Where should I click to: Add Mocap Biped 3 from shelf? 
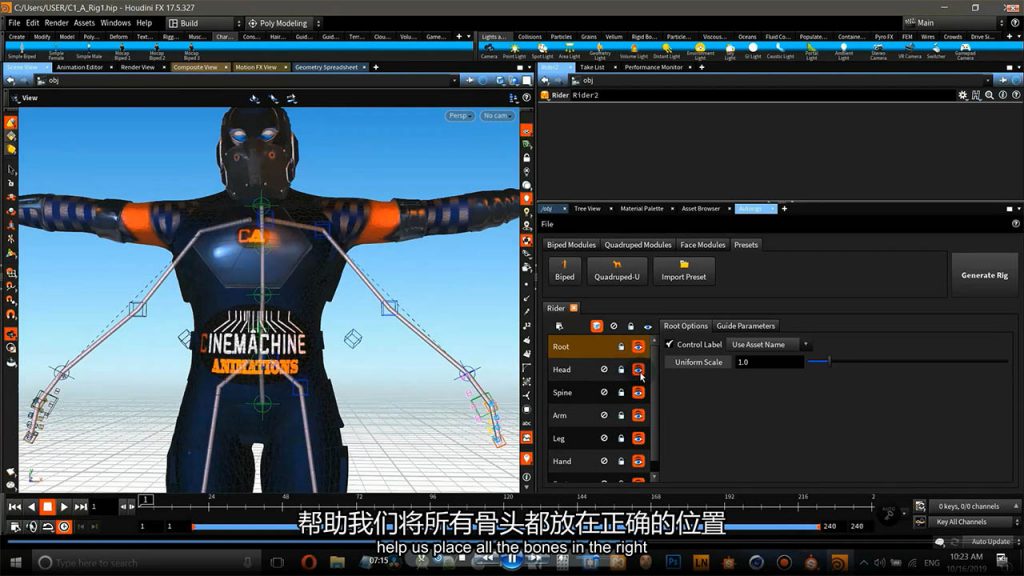point(191,52)
